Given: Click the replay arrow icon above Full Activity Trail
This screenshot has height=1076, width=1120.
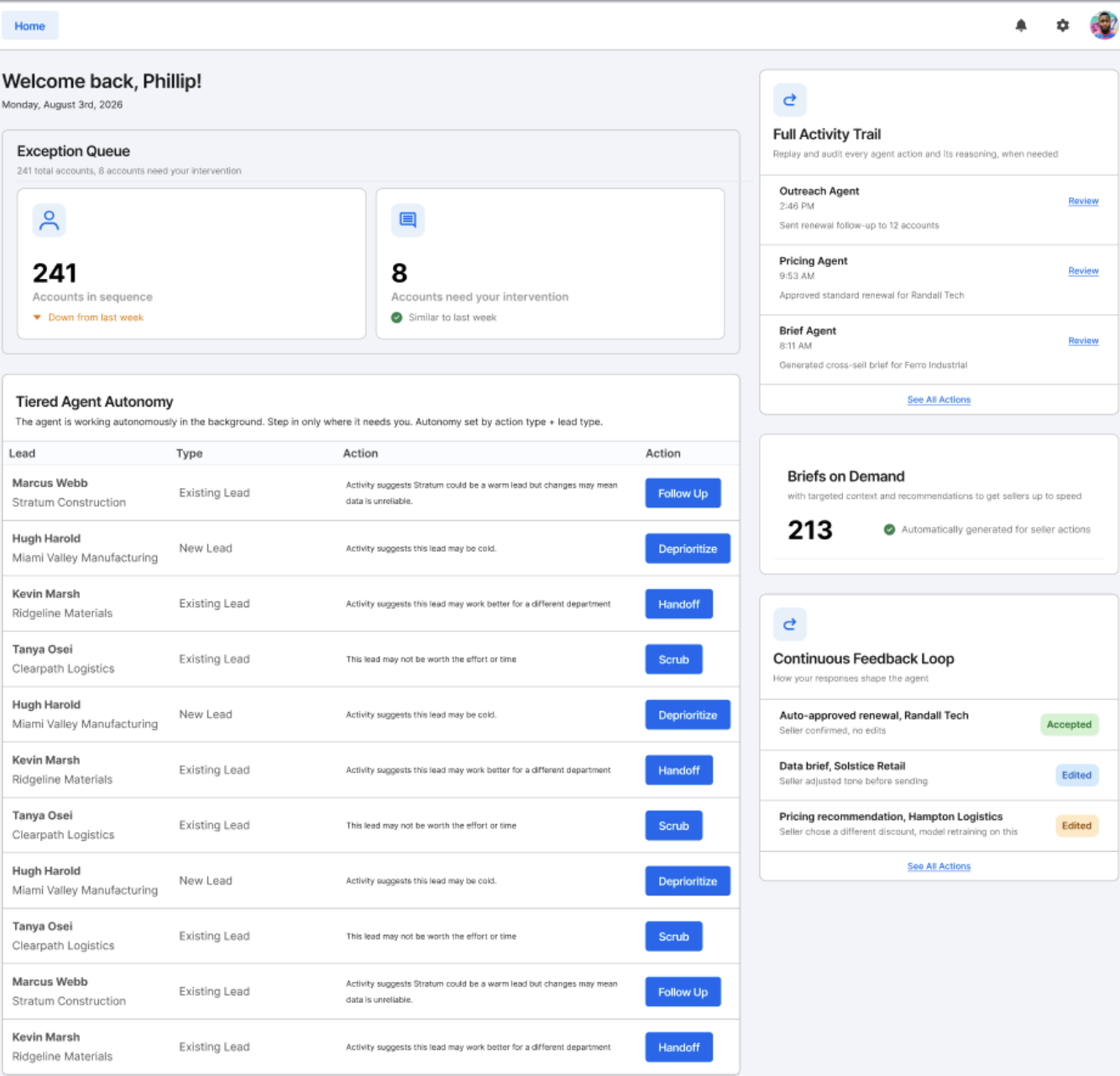Looking at the screenshot, I should pos(790,100).
